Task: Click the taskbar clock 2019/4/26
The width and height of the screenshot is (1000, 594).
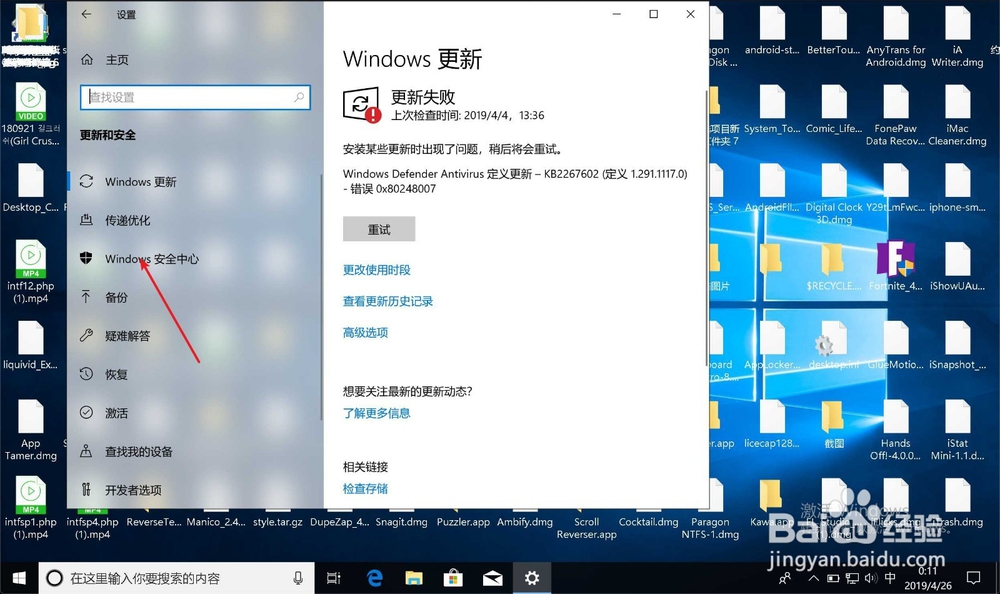Action: 928,578
